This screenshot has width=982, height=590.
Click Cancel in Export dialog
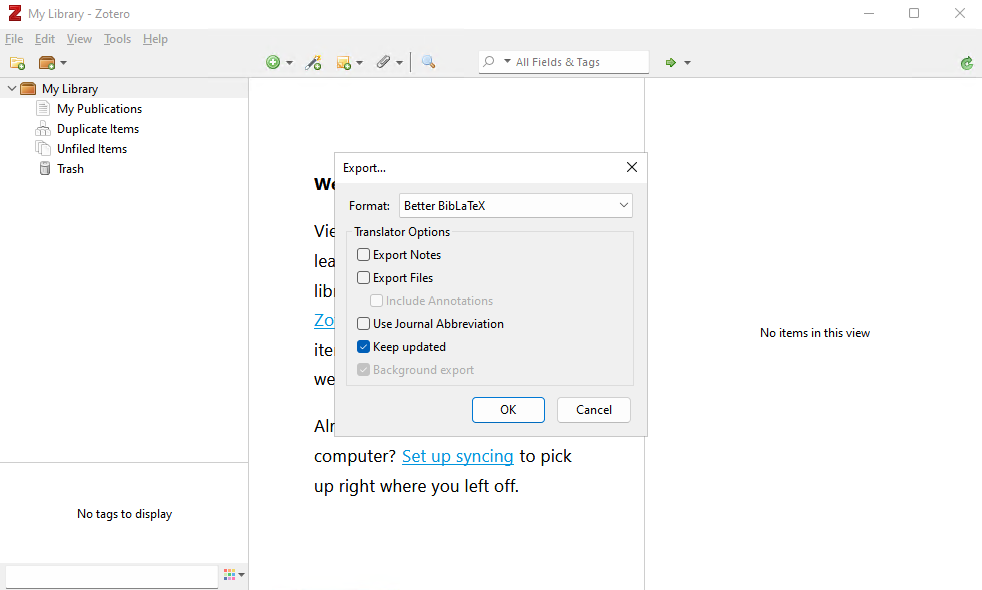594,410
